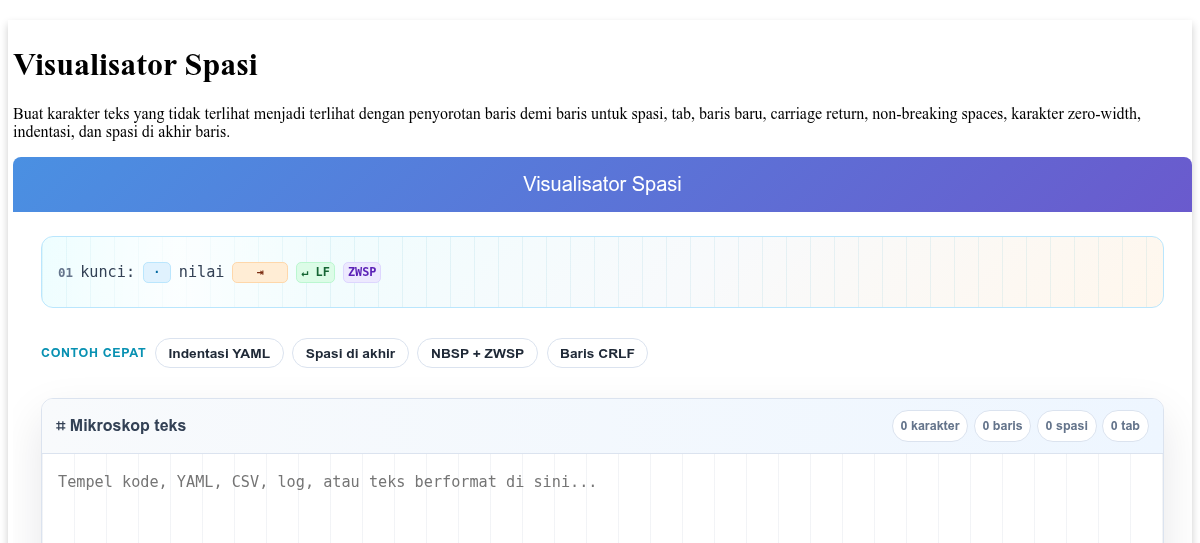Click the main page heading 'Visualisator Spasi'
This screenshot has height=543, width=1200.
click(x=135, y=65)
